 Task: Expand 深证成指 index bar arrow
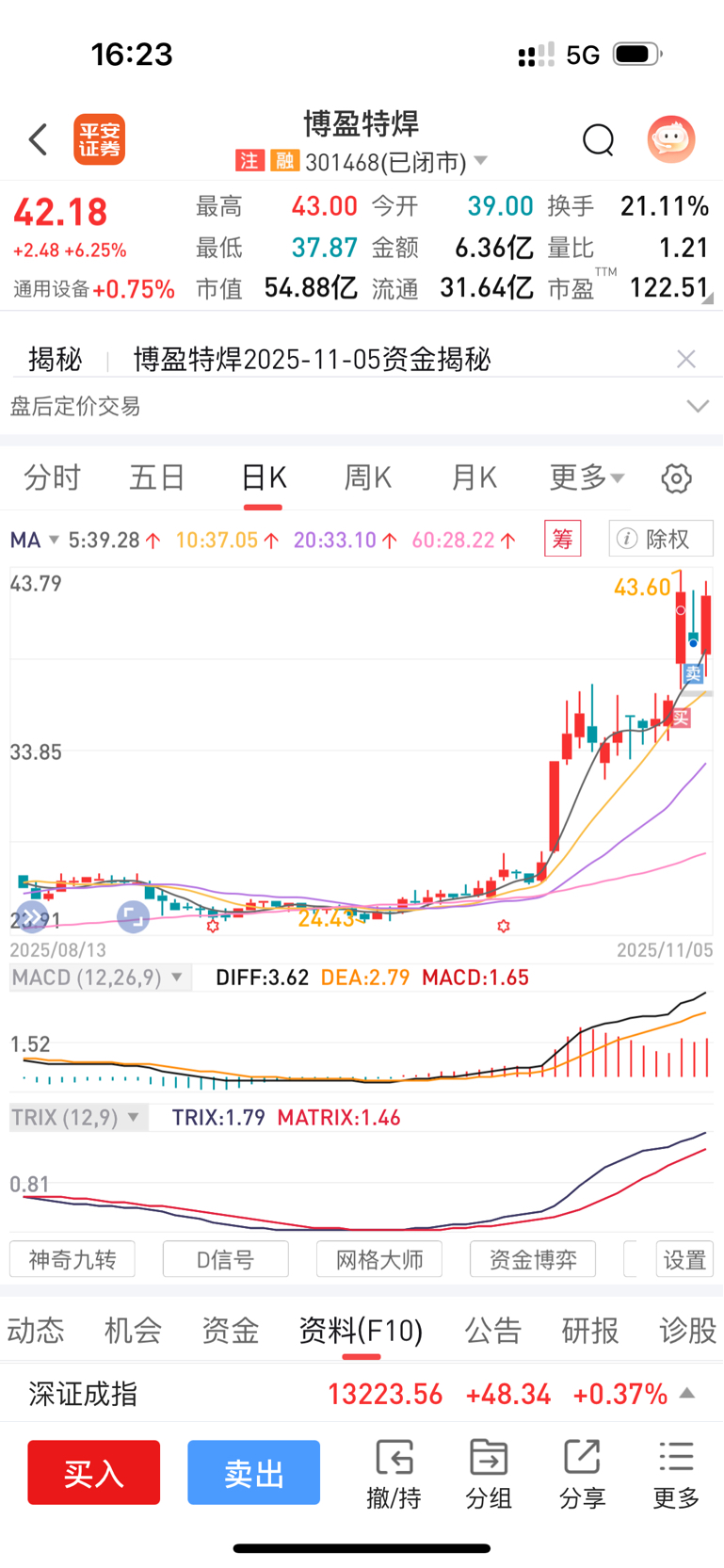(x=687, y=1393)
